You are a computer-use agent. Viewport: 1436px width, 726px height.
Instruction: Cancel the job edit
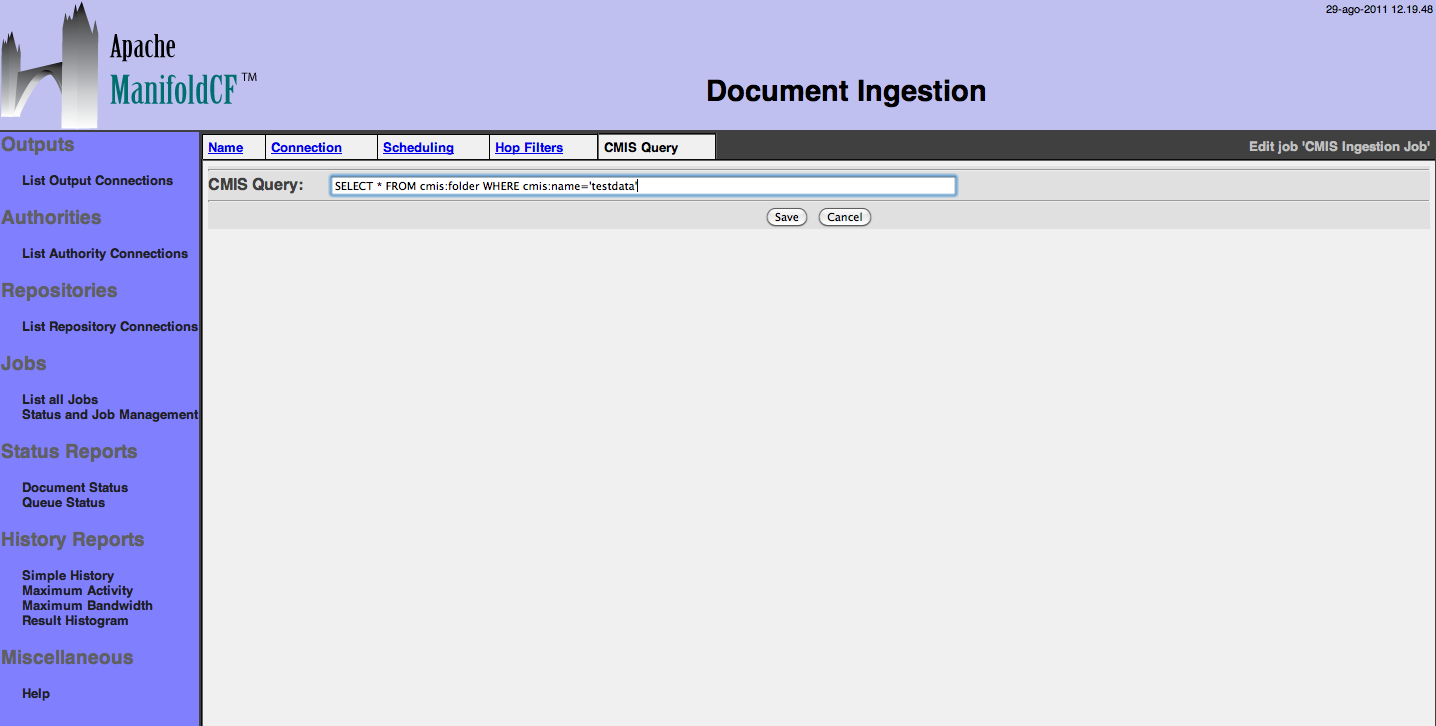tap(844, 217)
